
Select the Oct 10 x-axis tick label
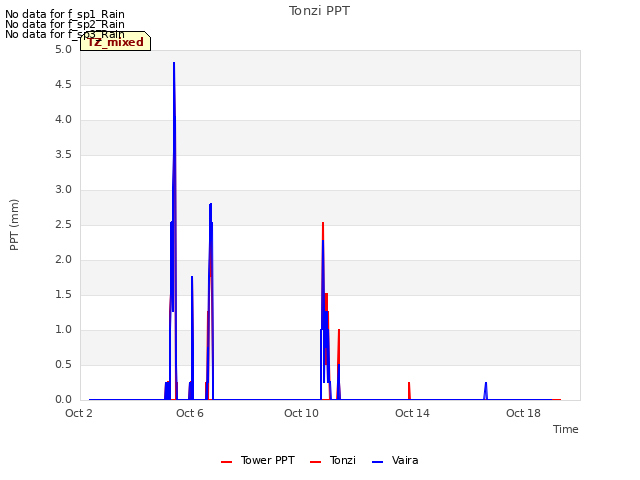[x=301, y=413]
